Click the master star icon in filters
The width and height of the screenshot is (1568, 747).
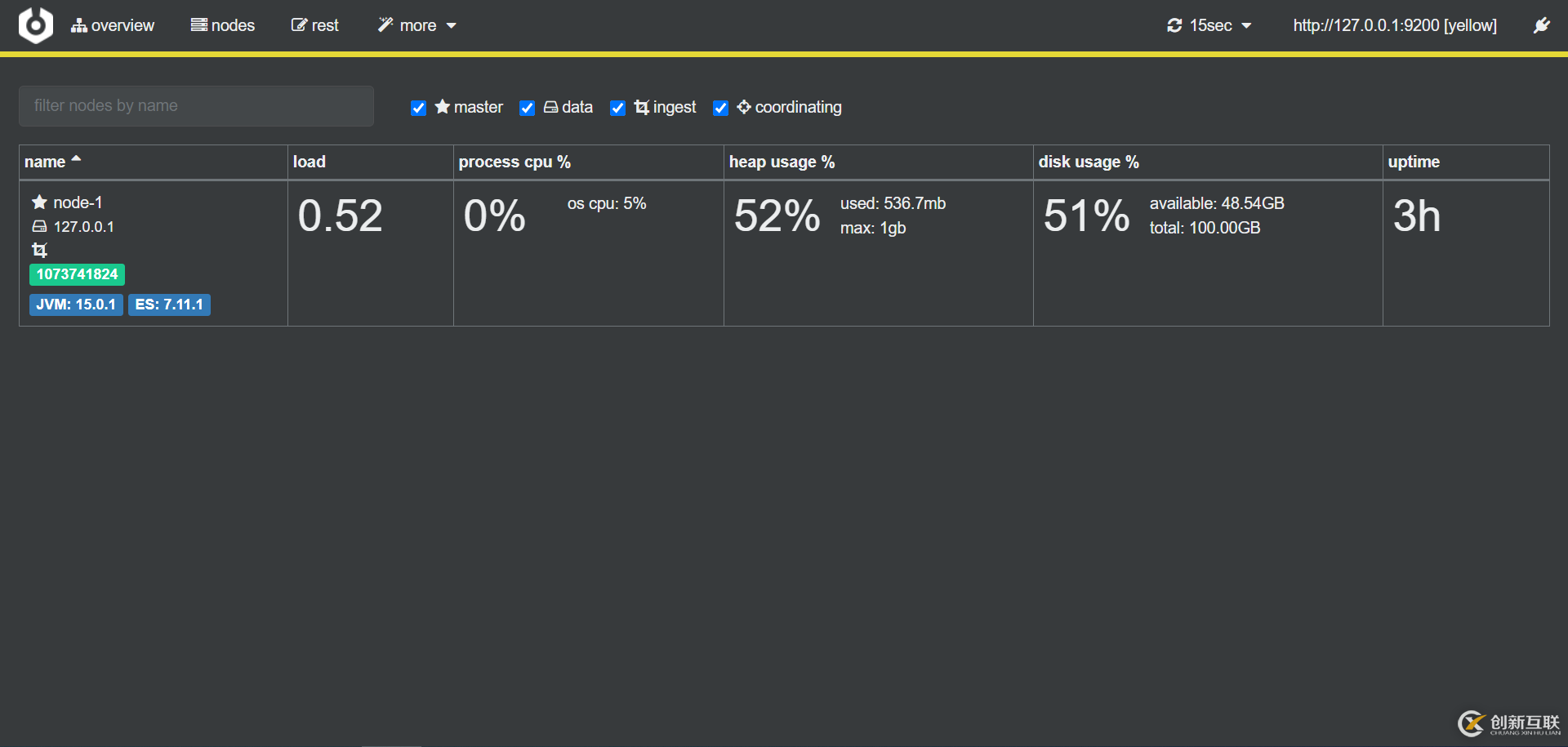point(443,106)
